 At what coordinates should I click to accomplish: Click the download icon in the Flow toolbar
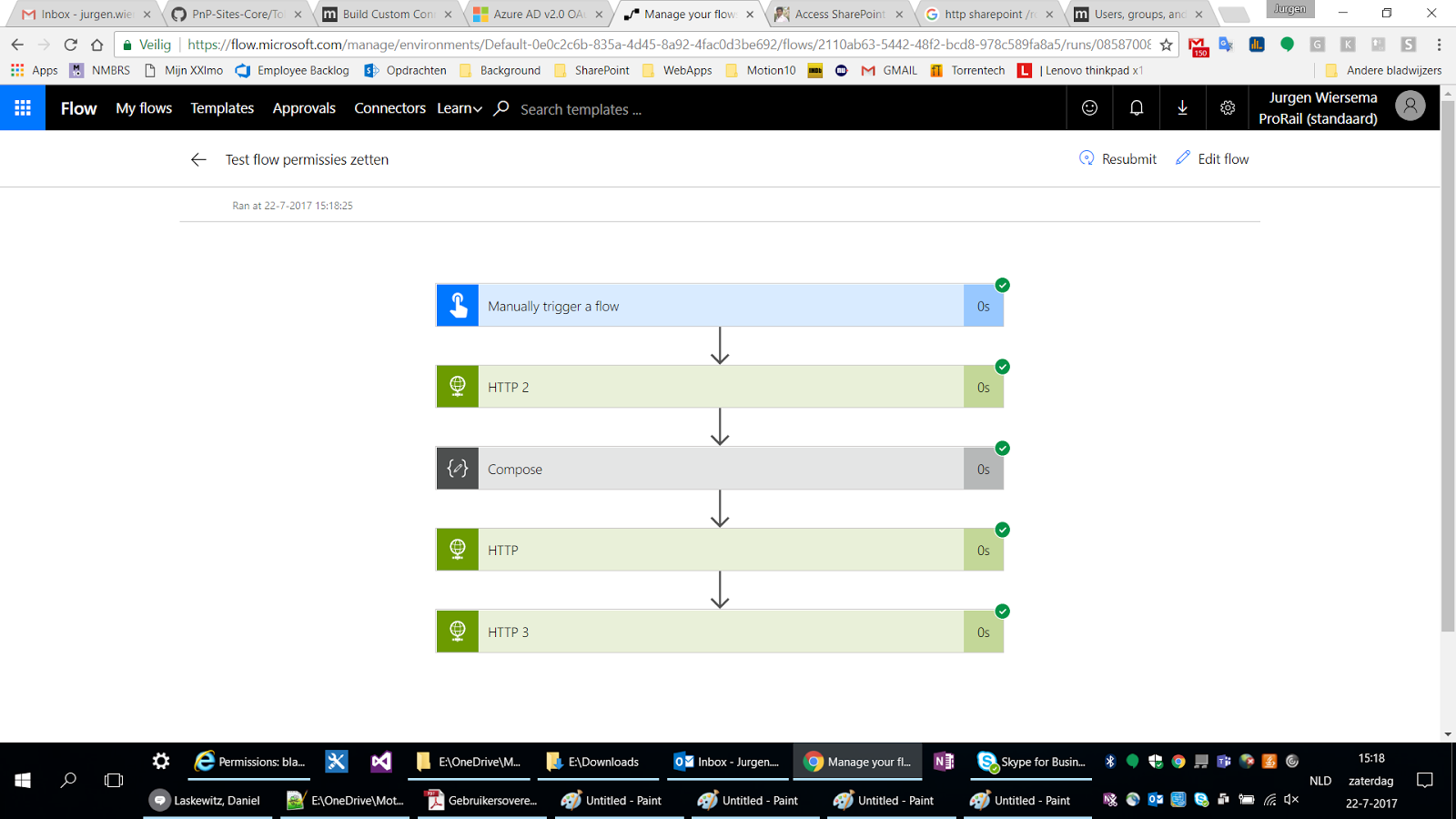click(x=1181, y=107)
